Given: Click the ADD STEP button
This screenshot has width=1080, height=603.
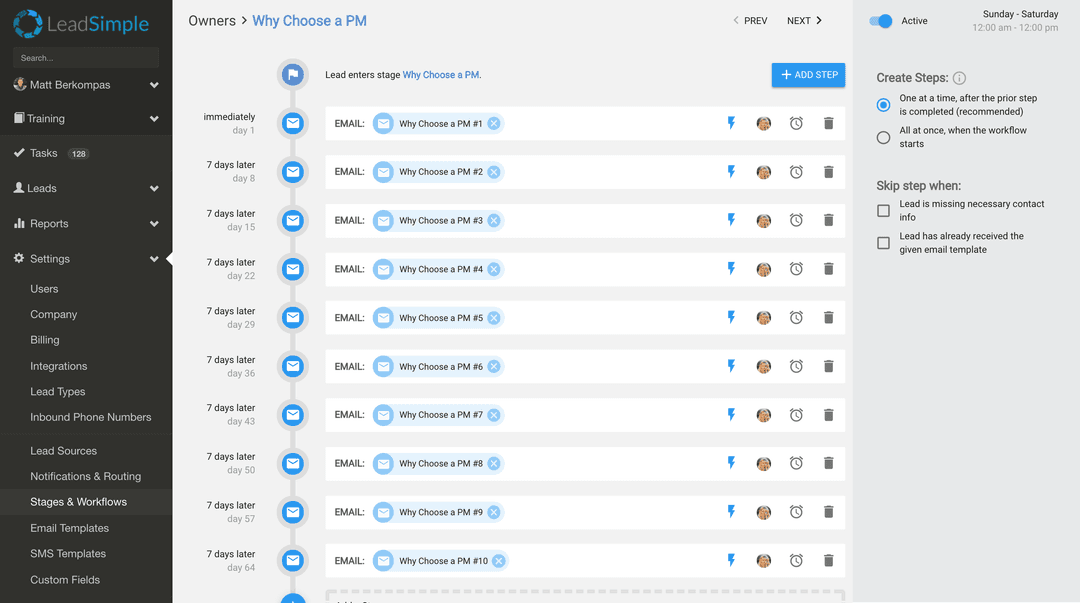Looking at the screenshot, I should pos(808,75).
